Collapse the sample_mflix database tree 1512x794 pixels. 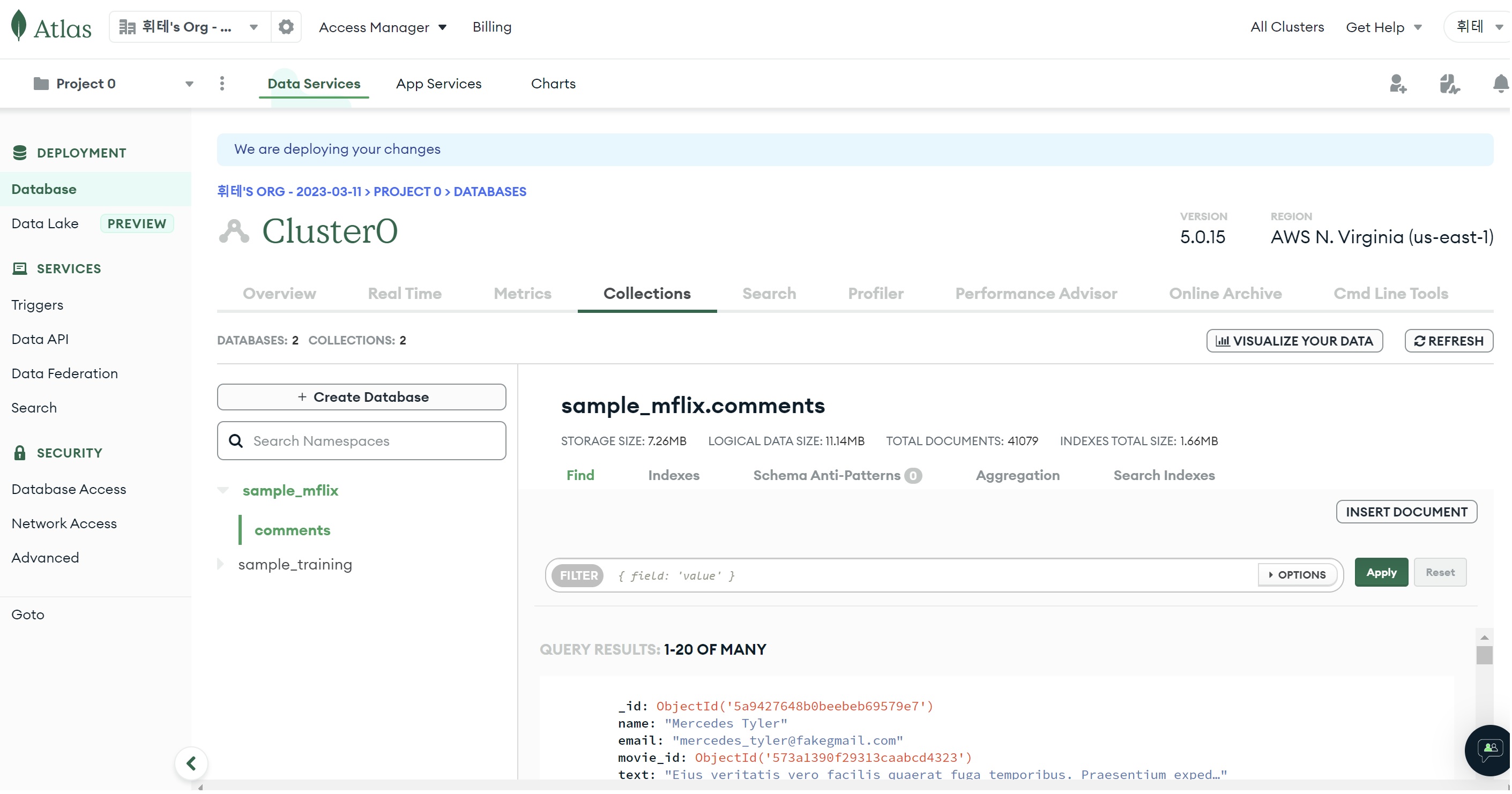point(223,490)
